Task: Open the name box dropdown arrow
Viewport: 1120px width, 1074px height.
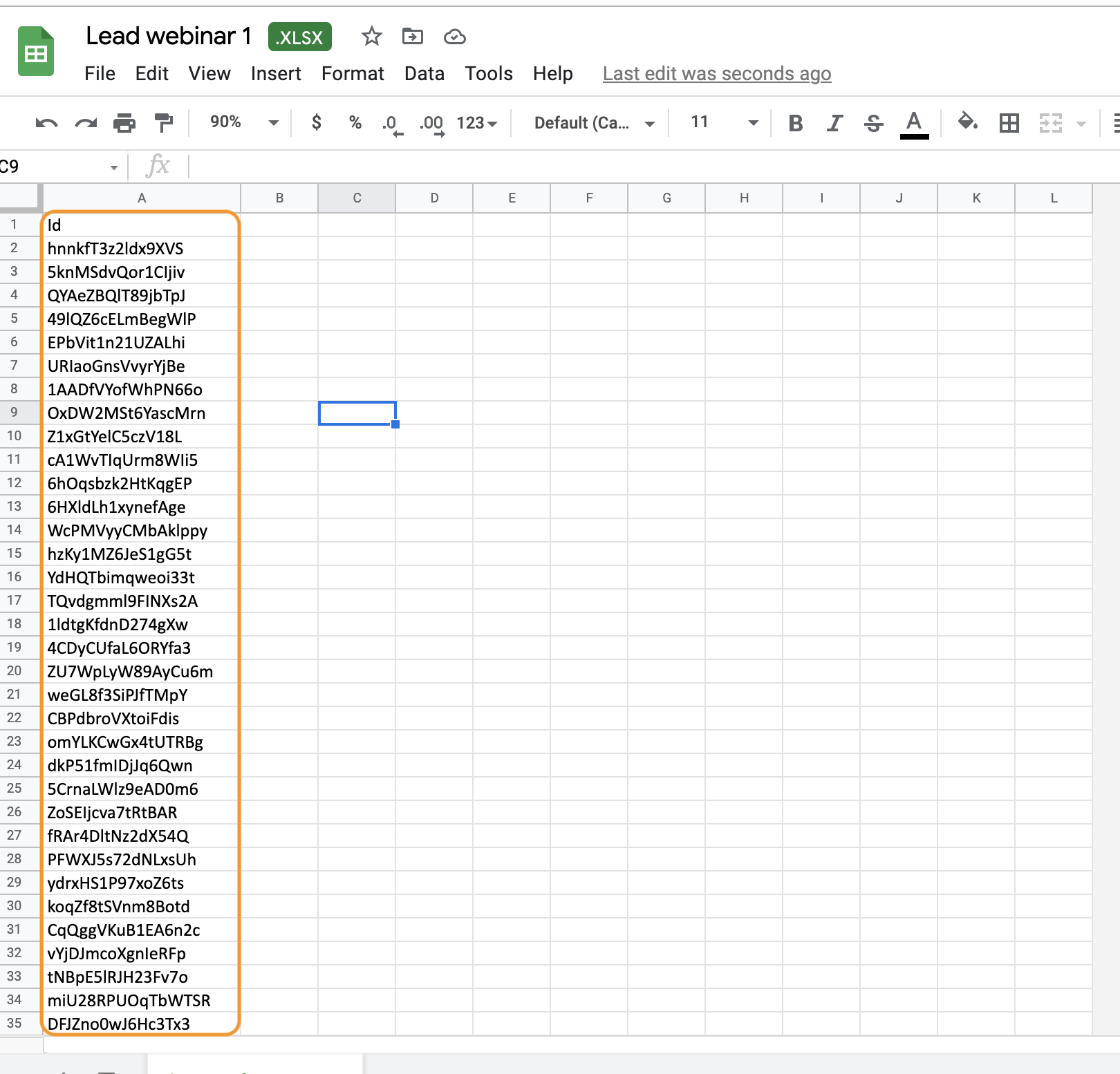Action: pyautogui.click(x=114, y=167)
